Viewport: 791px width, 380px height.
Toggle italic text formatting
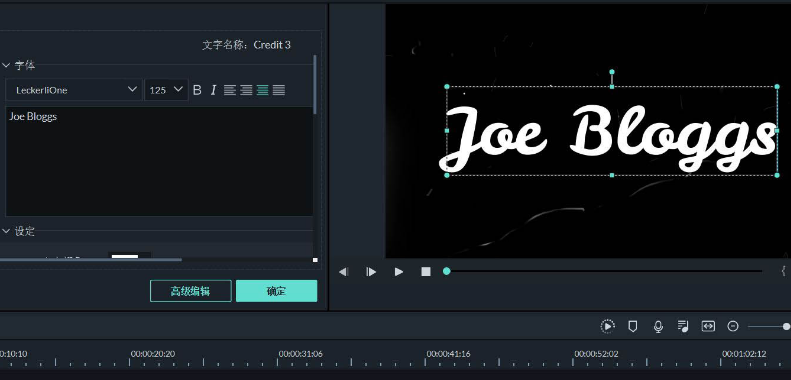pyautogui.click(x=213, y=90)
